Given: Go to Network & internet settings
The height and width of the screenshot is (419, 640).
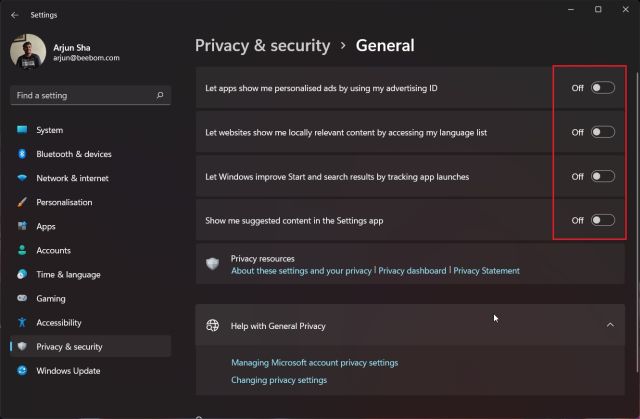Looking at the screenshot, I should [x=90, y=178].
